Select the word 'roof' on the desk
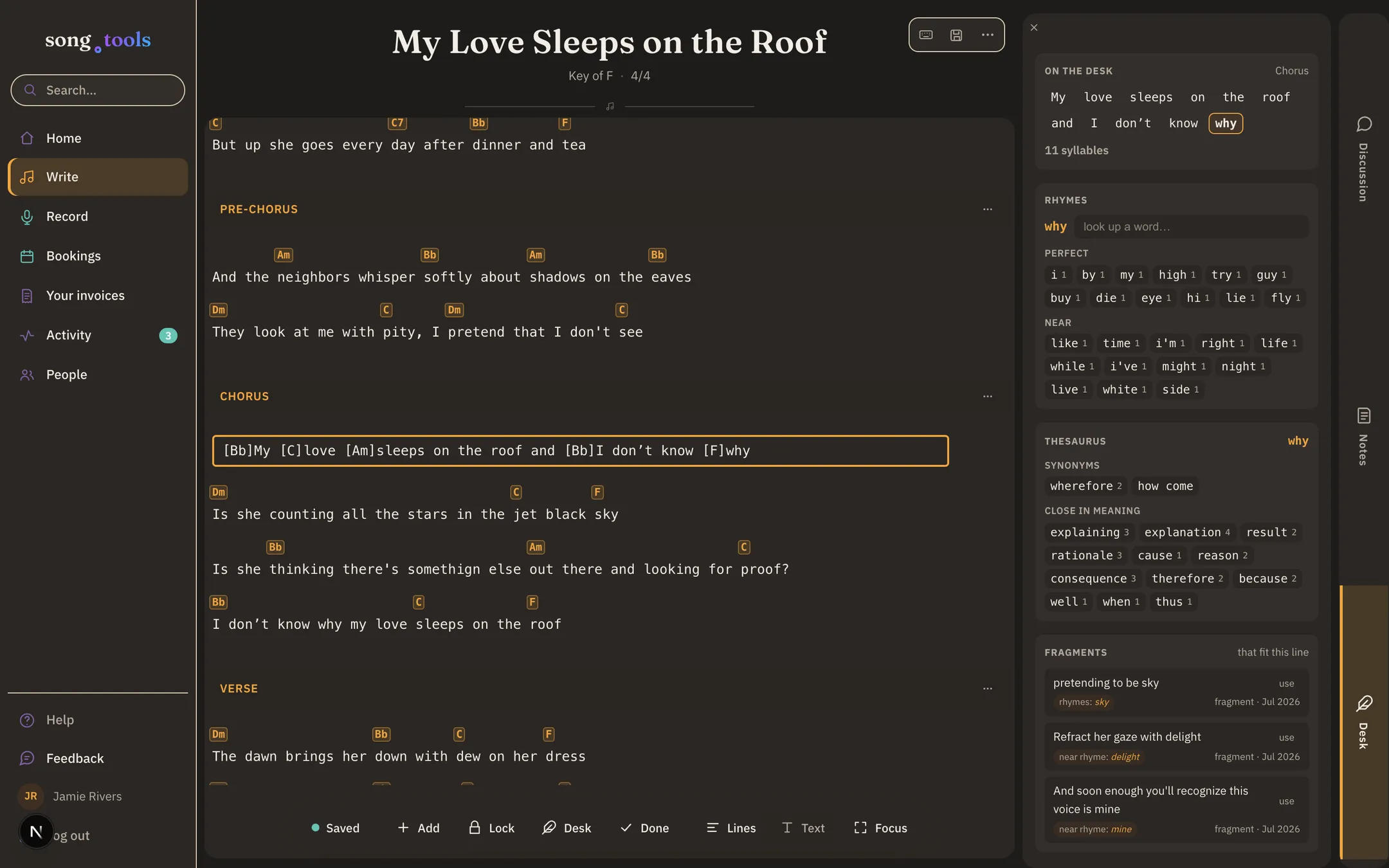Image resolution: width=1389 pixels, height=868 pixels. [x=1276, y=97]
